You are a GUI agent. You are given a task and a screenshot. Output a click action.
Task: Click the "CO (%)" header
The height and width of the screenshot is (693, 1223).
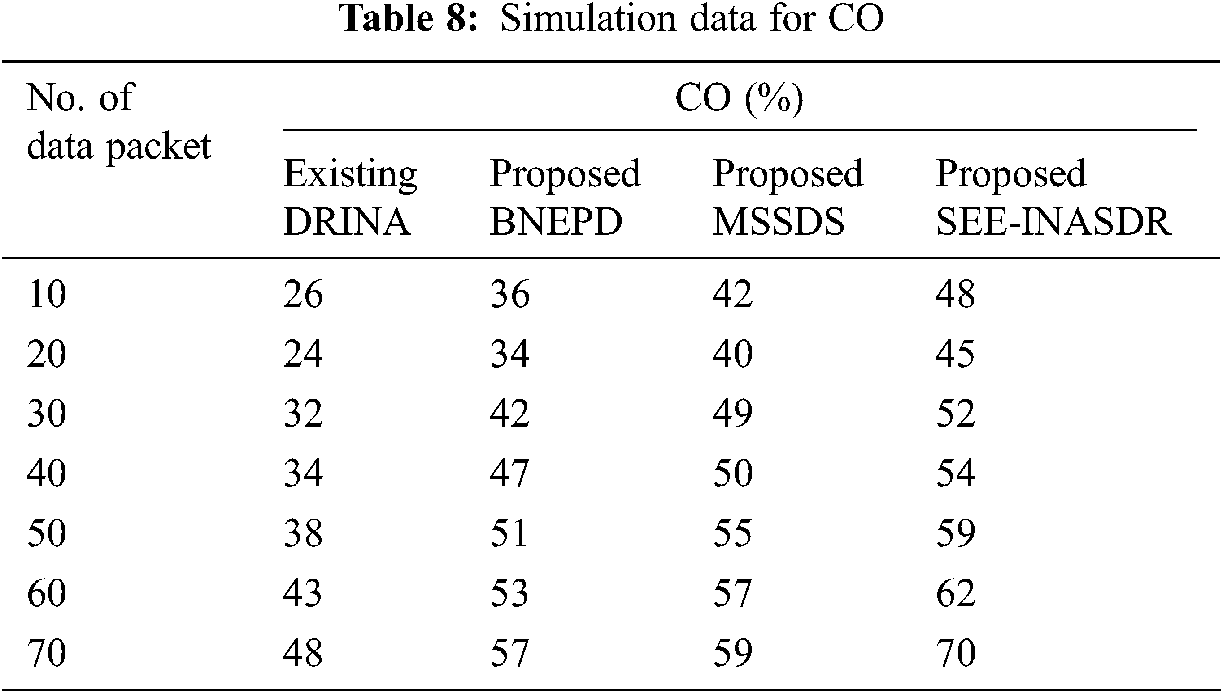click(740, 101)
